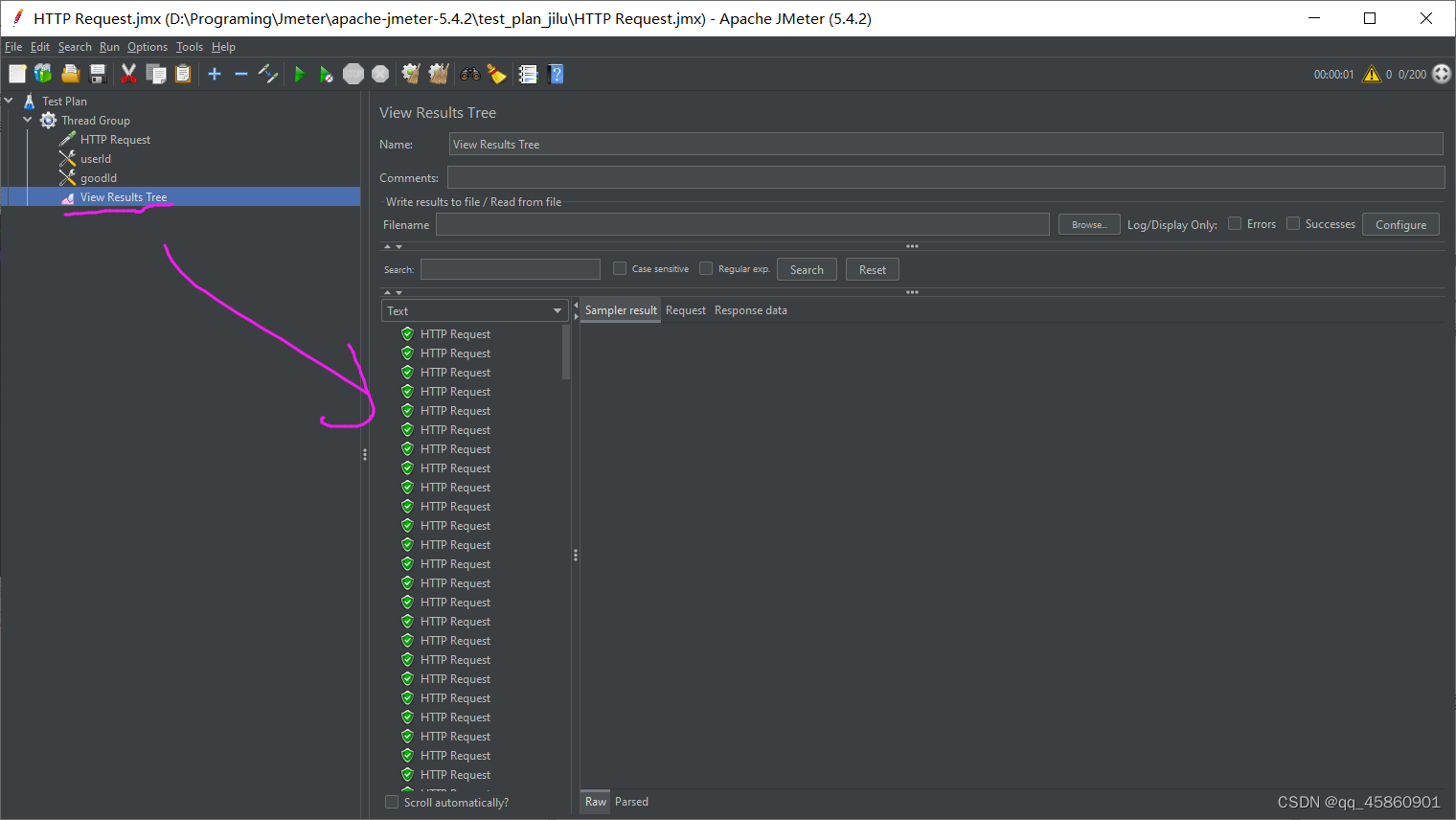Image resolution: width=1456 pixels, height=820 pixels.
Task: Enable the Errors only checkbox
Action: (1235, 223)
